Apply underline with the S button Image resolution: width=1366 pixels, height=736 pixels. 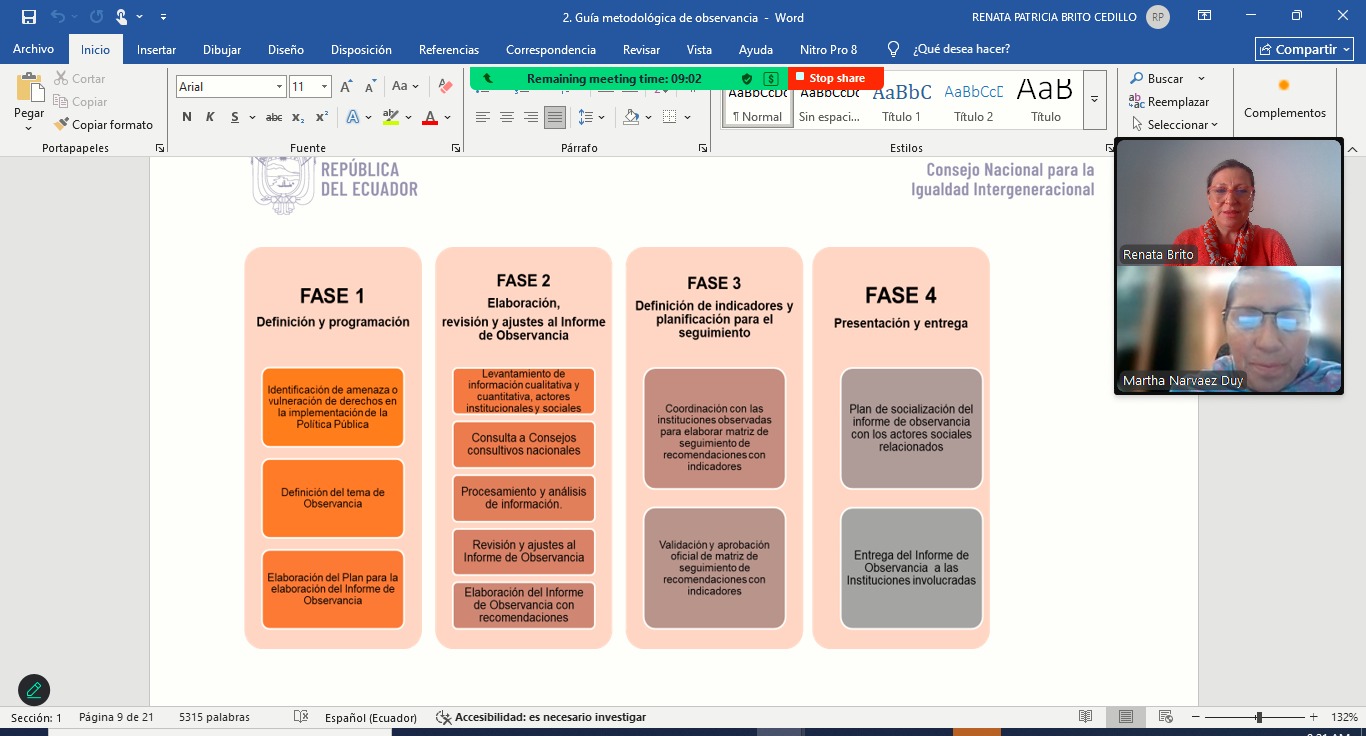(x=235, y=117)
